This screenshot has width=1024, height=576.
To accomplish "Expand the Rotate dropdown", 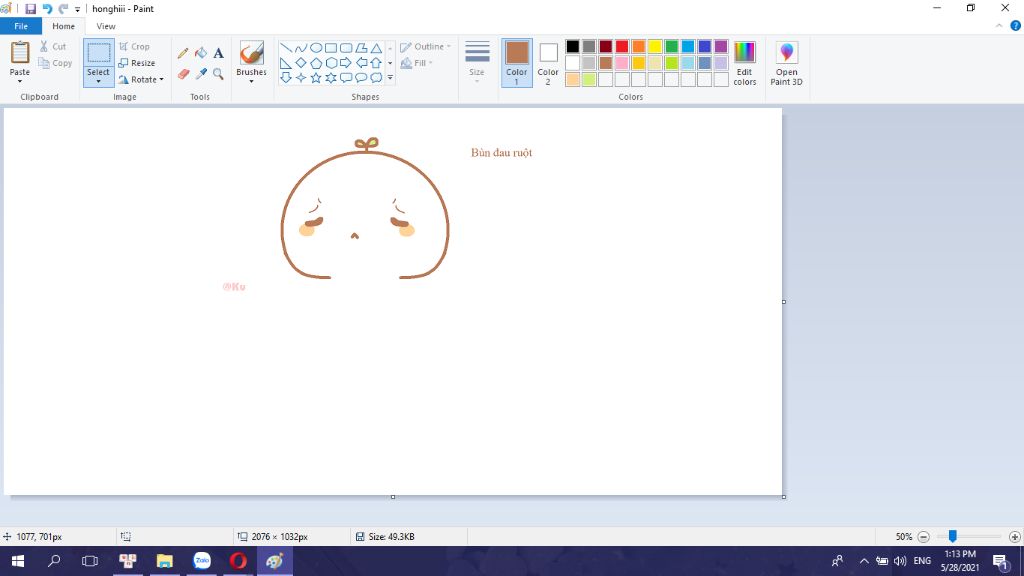I will (x=161, y=79).
